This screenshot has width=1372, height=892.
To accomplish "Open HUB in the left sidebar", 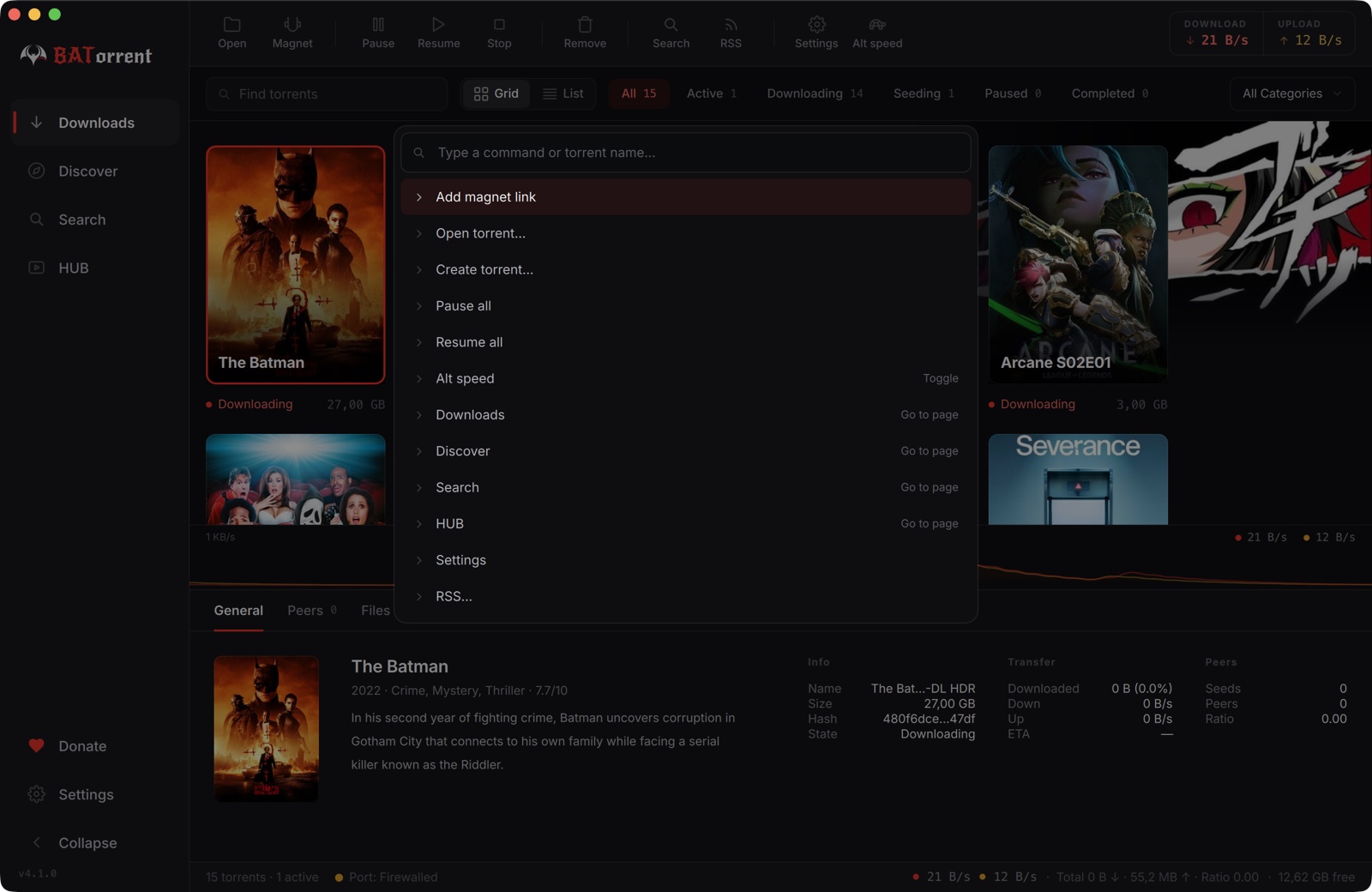I will (x=95, y=268).
